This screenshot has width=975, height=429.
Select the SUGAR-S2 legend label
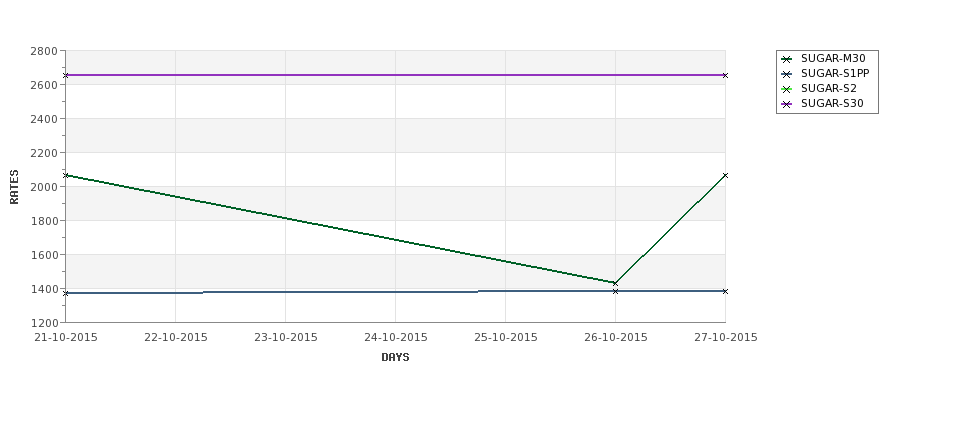828,88
